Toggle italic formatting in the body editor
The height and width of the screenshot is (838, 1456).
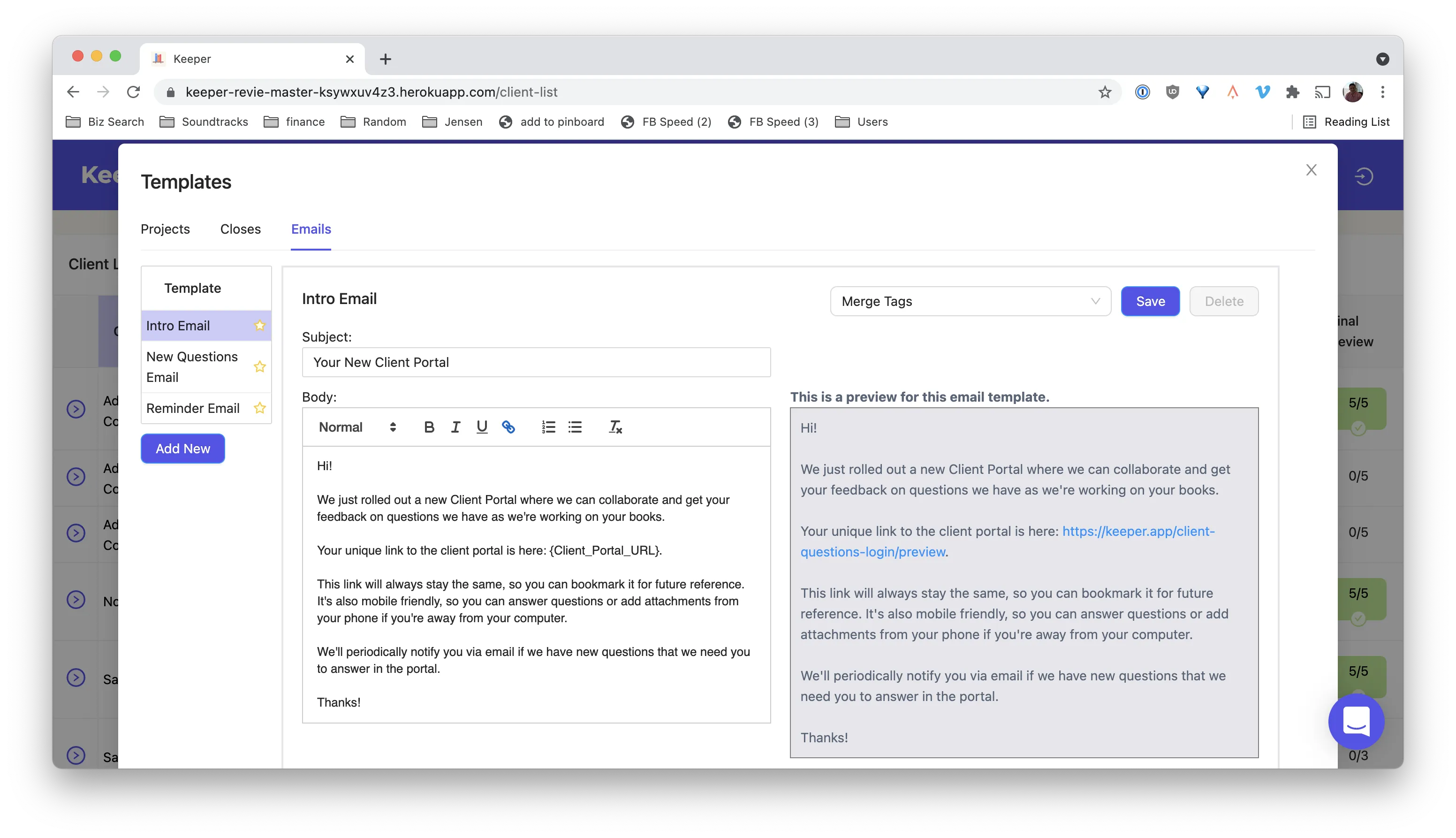point(455,427)
